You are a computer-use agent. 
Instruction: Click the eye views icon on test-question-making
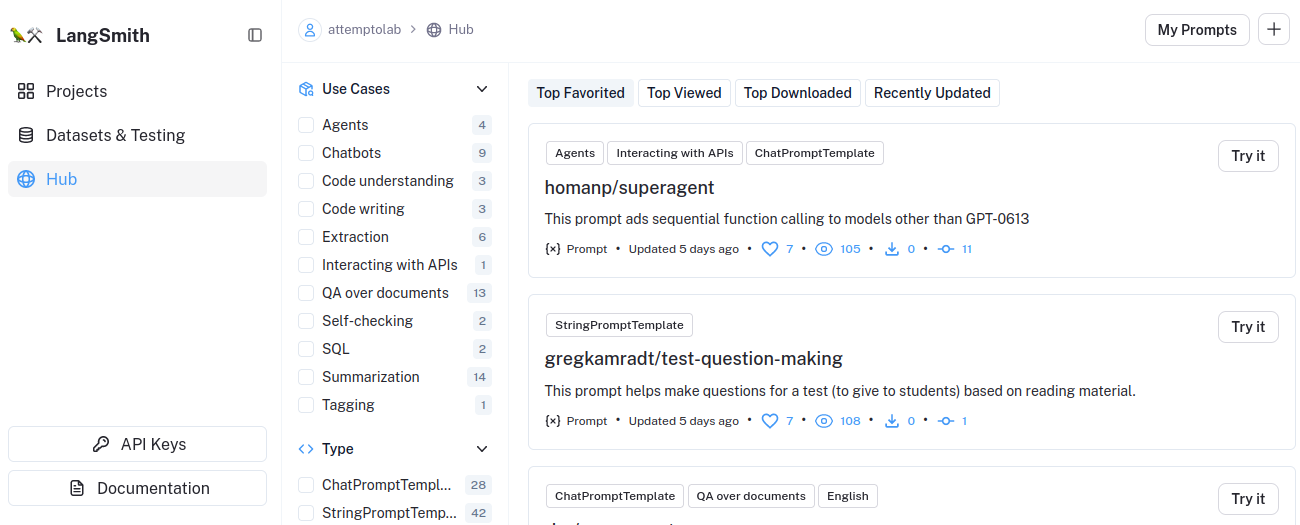824,421
